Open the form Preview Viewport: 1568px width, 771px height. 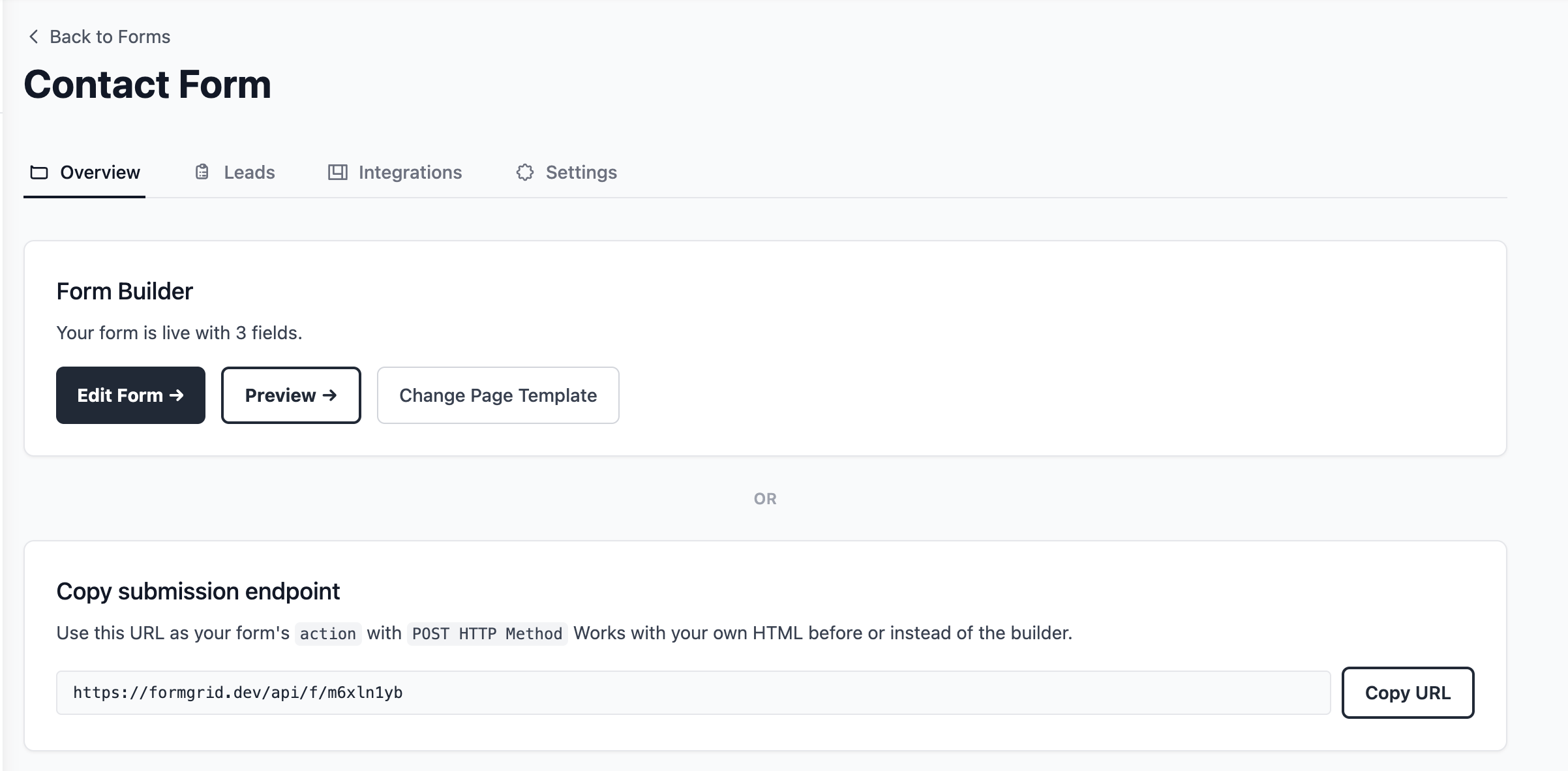[291, 395]
